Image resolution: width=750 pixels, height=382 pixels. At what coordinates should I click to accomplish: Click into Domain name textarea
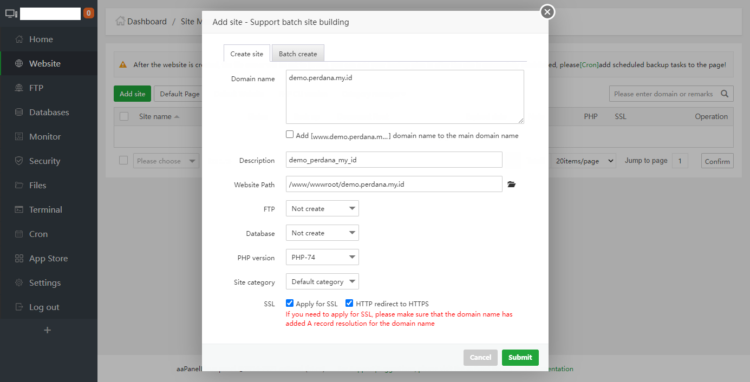pos(405,97)
